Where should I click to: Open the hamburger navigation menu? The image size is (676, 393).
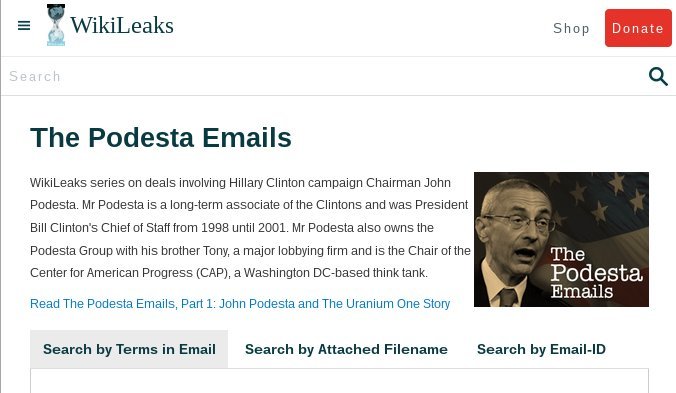click(x=24, y=25)
